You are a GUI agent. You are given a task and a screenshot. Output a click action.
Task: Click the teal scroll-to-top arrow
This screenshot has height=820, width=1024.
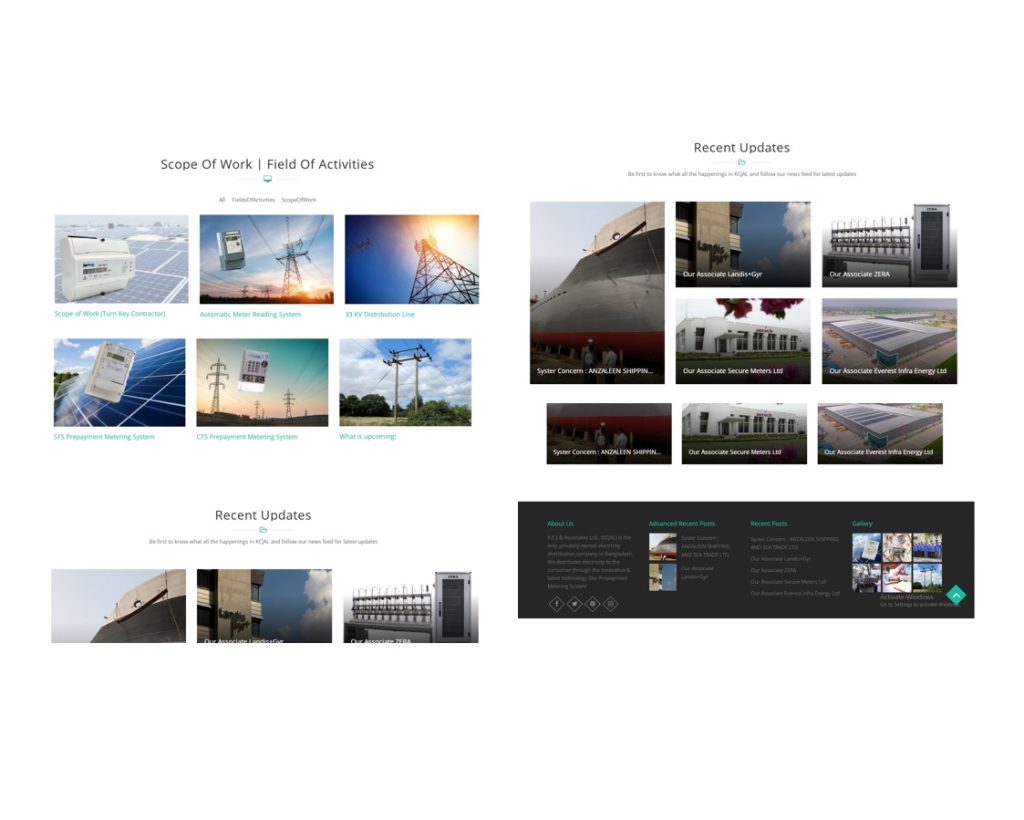(956, 596)
